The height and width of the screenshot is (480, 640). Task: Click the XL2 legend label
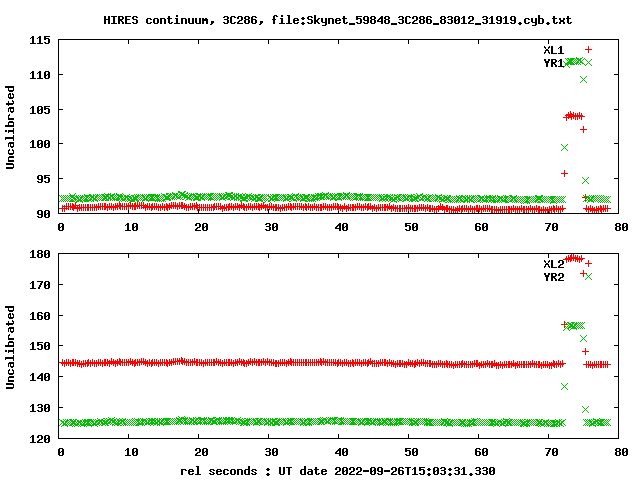coord(553,264)
